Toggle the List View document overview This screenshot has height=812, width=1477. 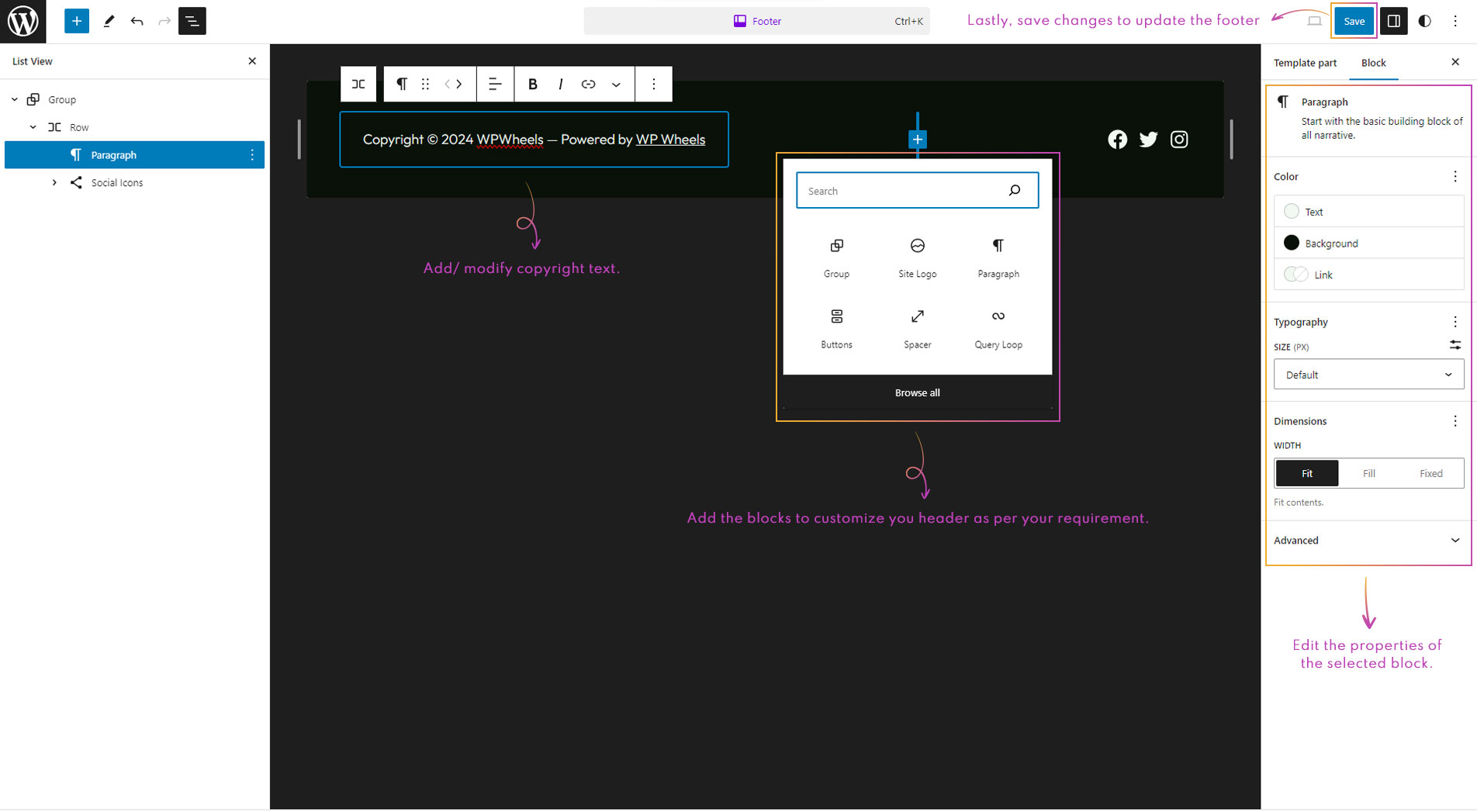[x=192, y=21]
